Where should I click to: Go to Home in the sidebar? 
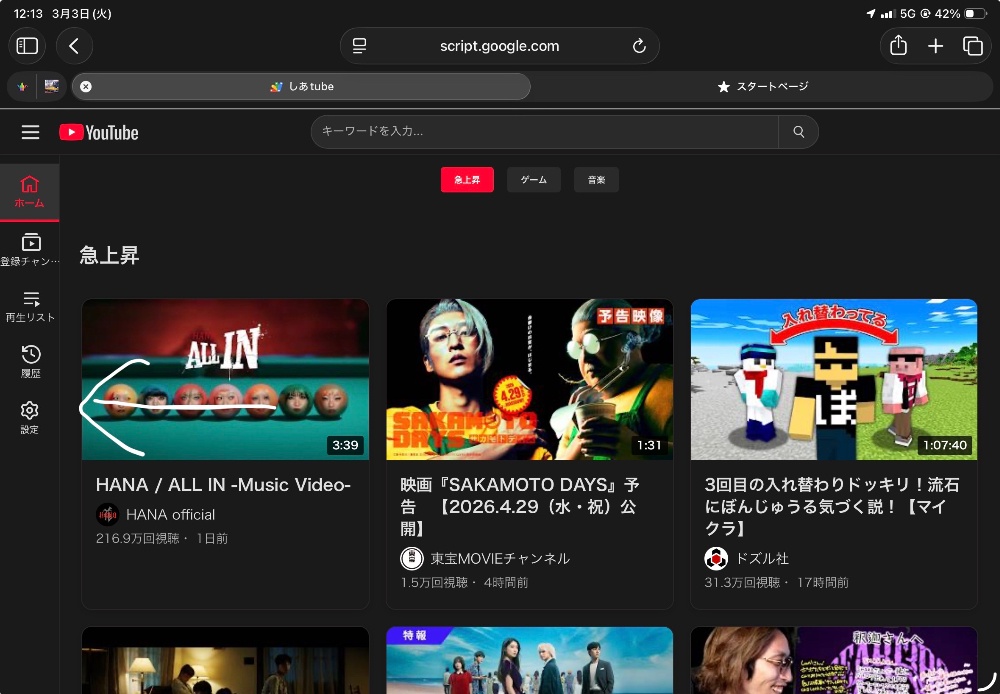[x=29, y=192]
